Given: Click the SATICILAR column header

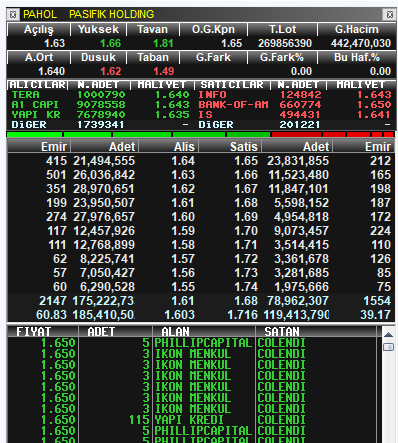Looking at the screenshot, I should 232,85.
